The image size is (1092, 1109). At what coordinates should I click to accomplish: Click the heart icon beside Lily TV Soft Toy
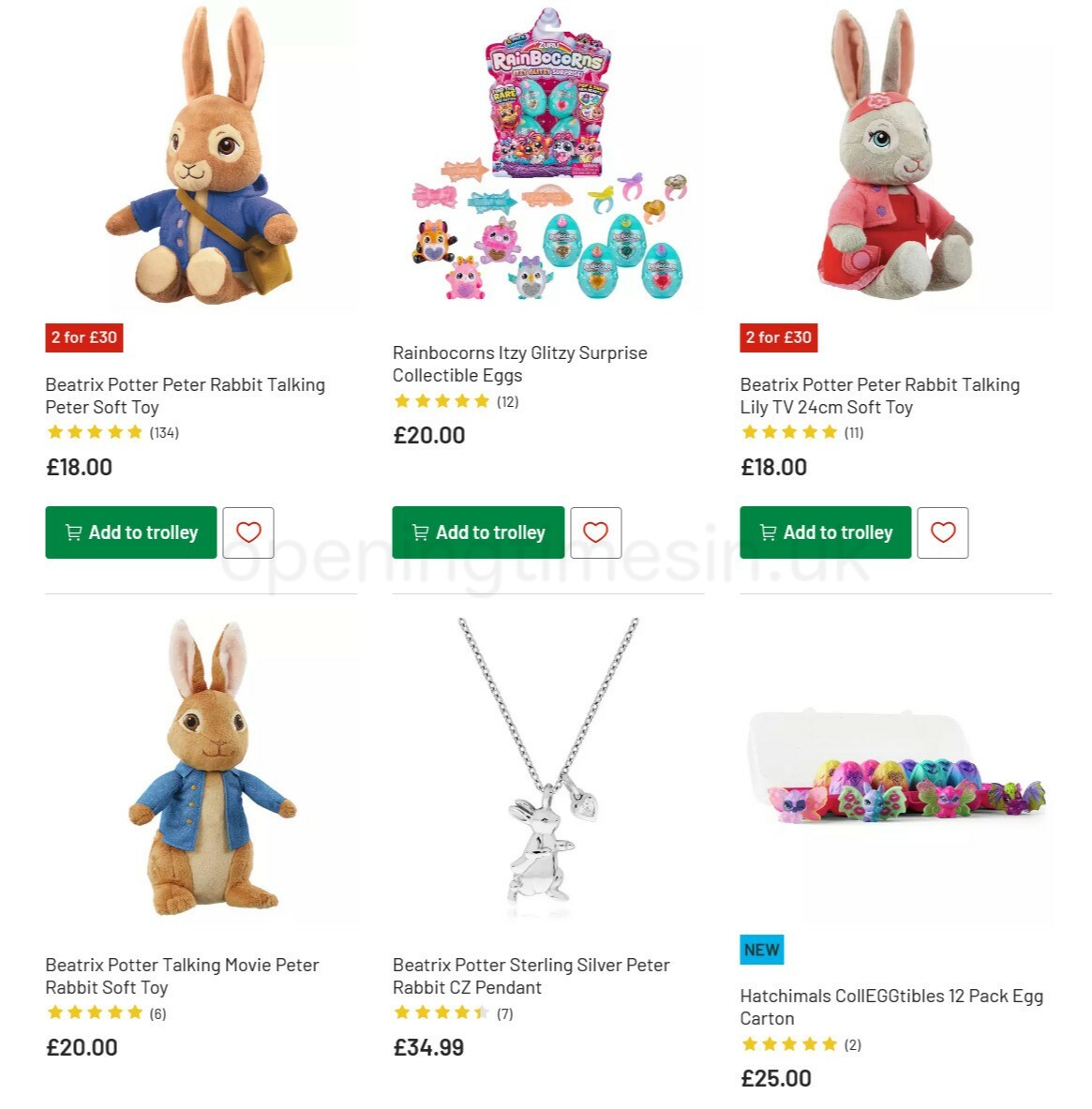coord(943,532)
